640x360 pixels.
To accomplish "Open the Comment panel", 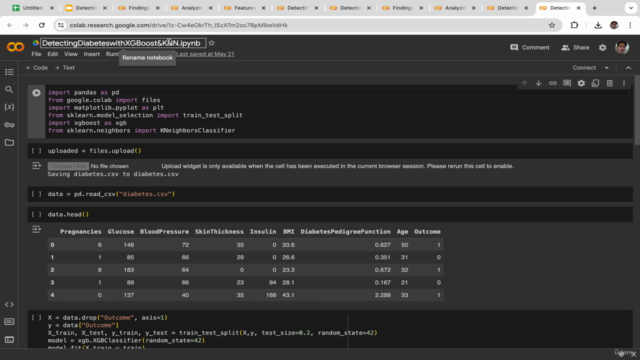I will tap(530, 47).
